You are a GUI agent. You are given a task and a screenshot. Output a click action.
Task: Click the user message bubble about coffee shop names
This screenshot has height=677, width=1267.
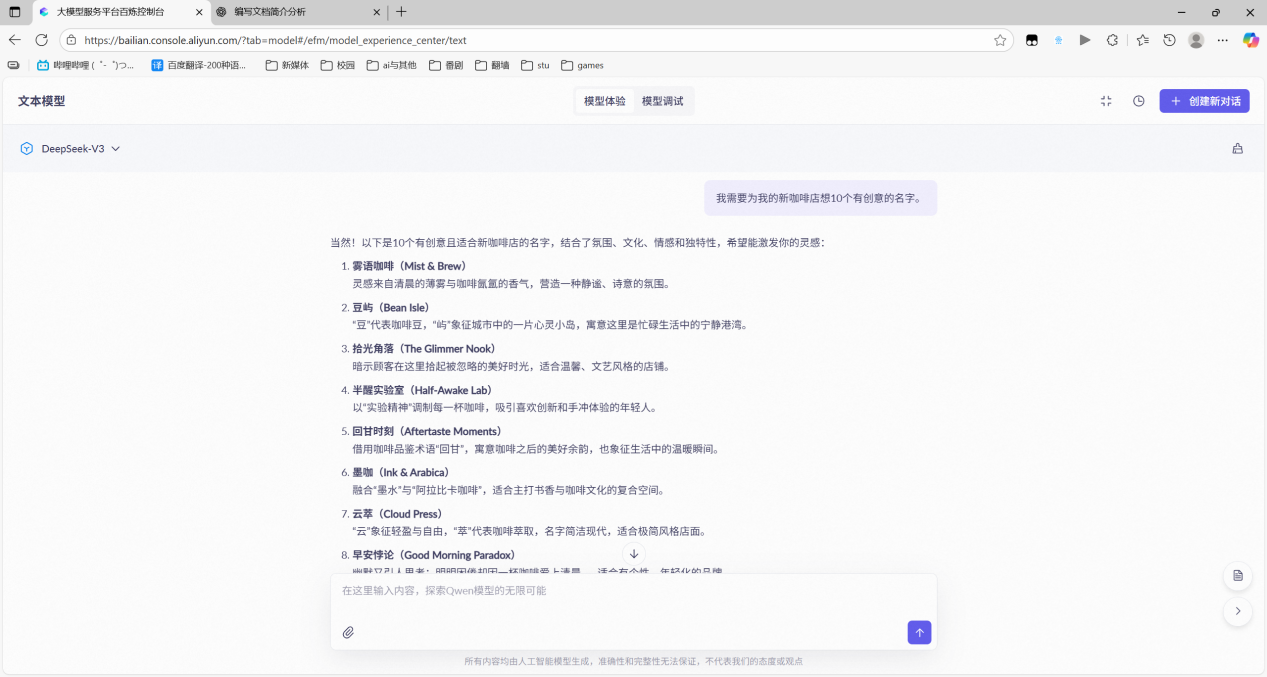pyautogui.click(x=820, y=198)
